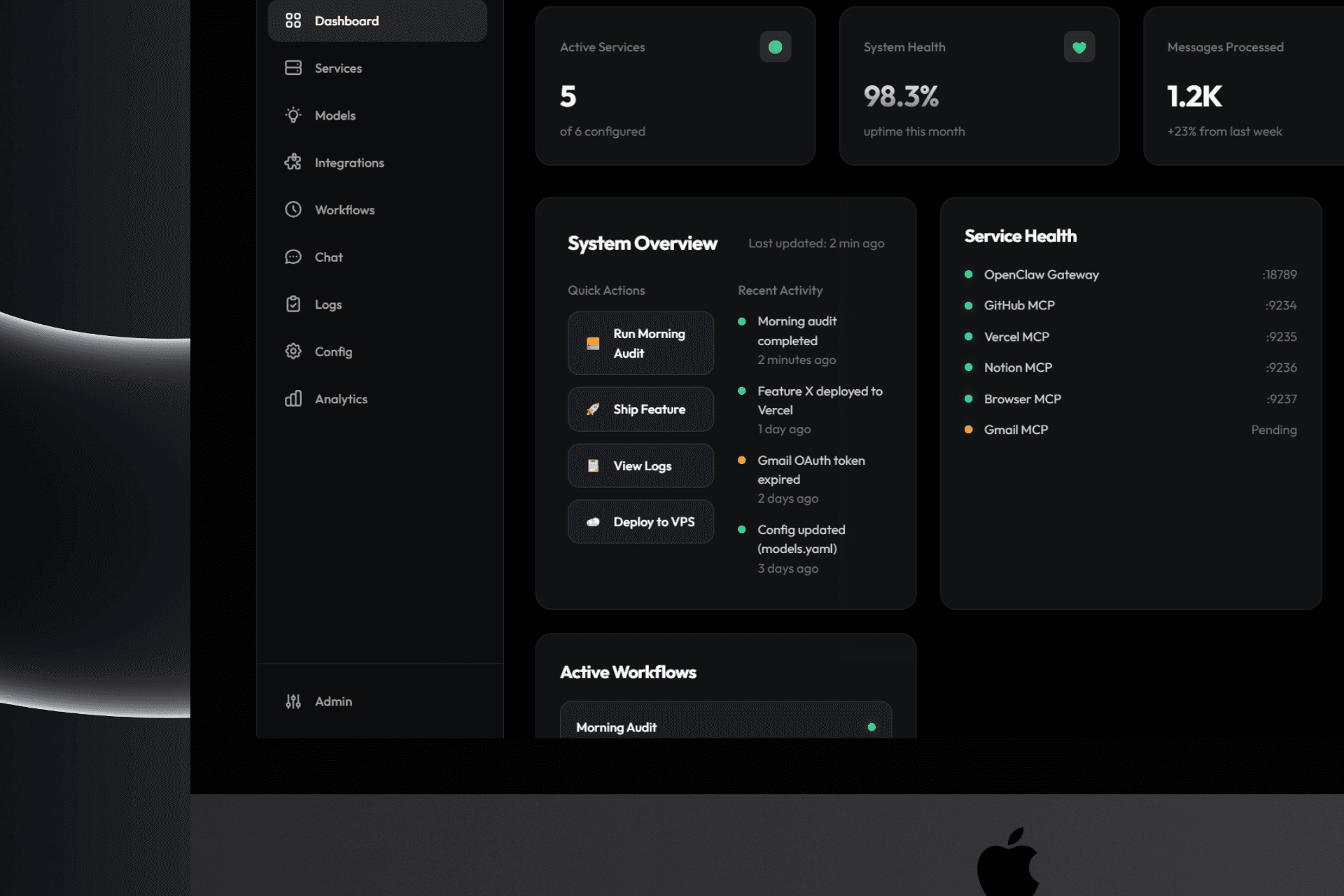
Task: Open 'Morning audit completed' activity entry
Action: [x=812, y=340]
